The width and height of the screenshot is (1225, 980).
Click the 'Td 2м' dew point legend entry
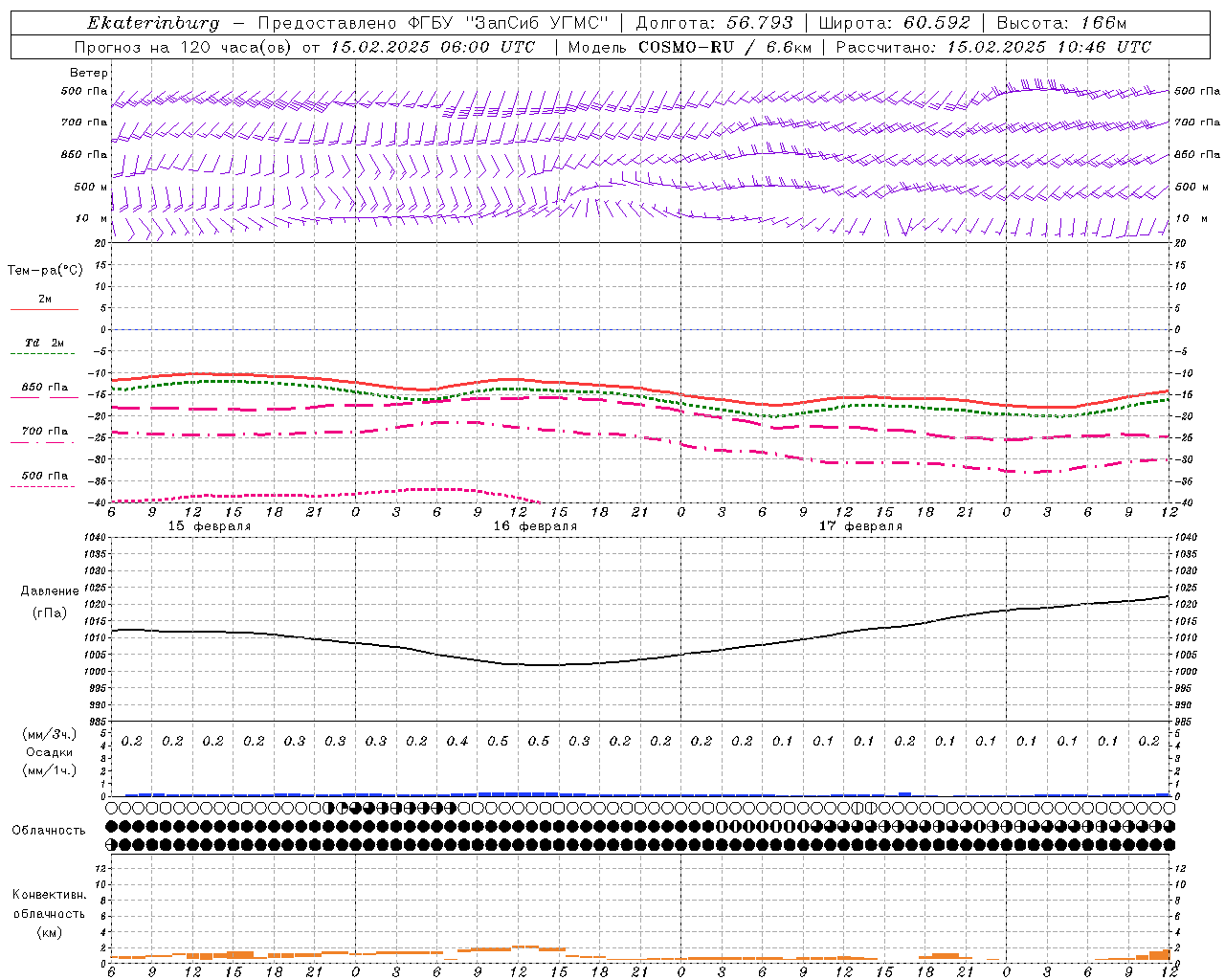point(44,343)
